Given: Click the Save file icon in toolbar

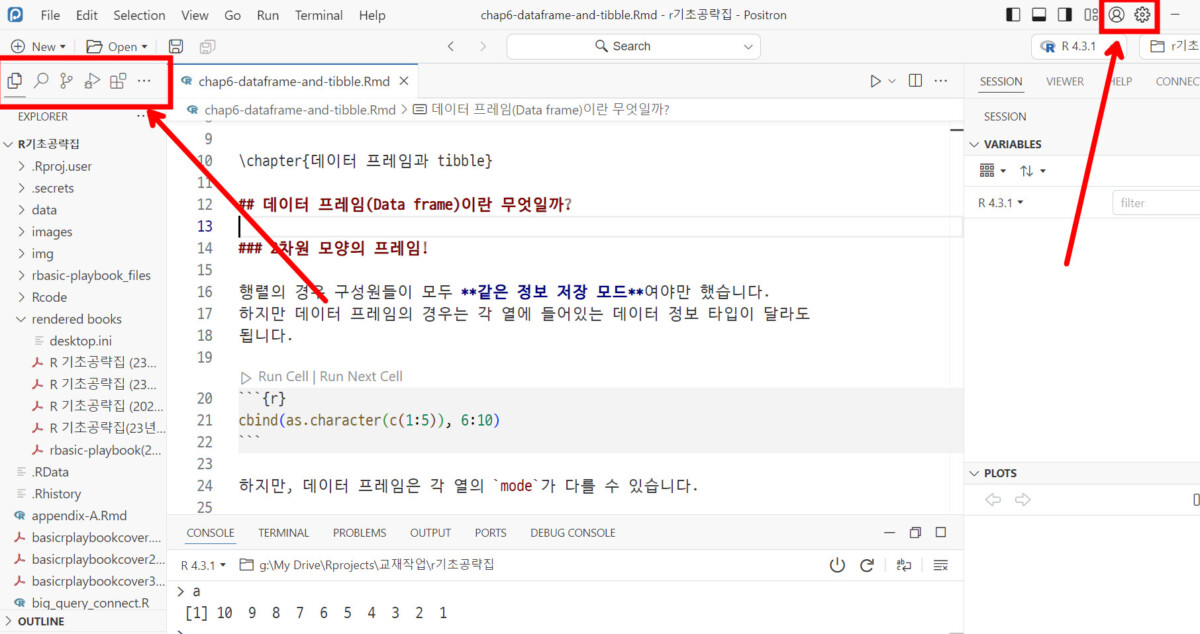Looking at the screenshot, I should [176, 47].
